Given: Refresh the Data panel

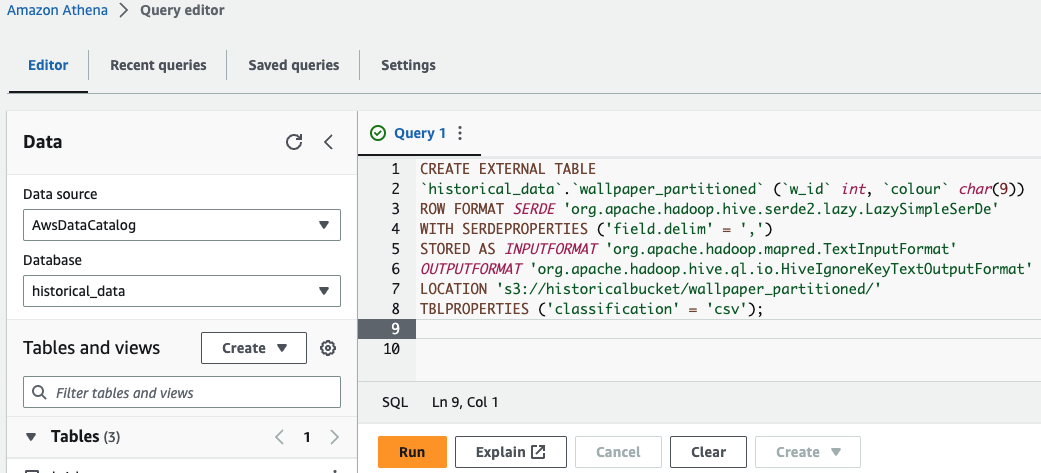Looking at the screenshot, I should click(294, 142).
